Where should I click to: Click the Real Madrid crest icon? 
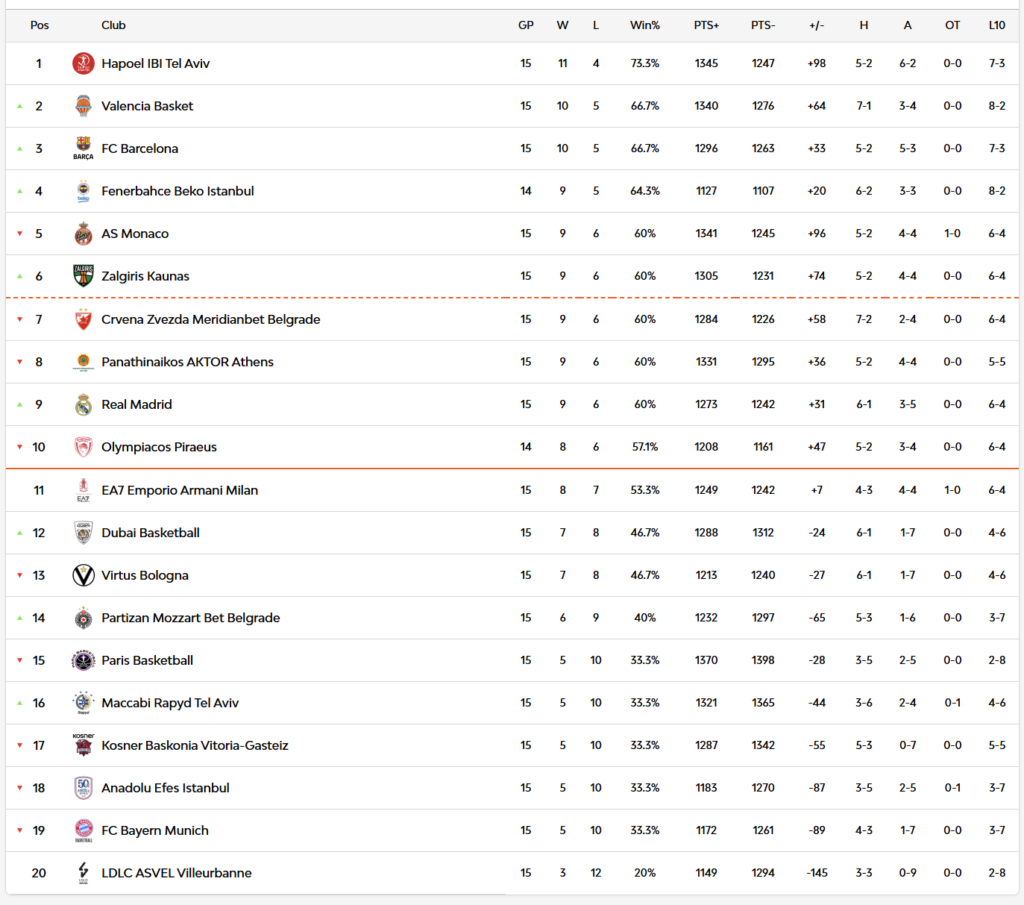click(83, 405)
